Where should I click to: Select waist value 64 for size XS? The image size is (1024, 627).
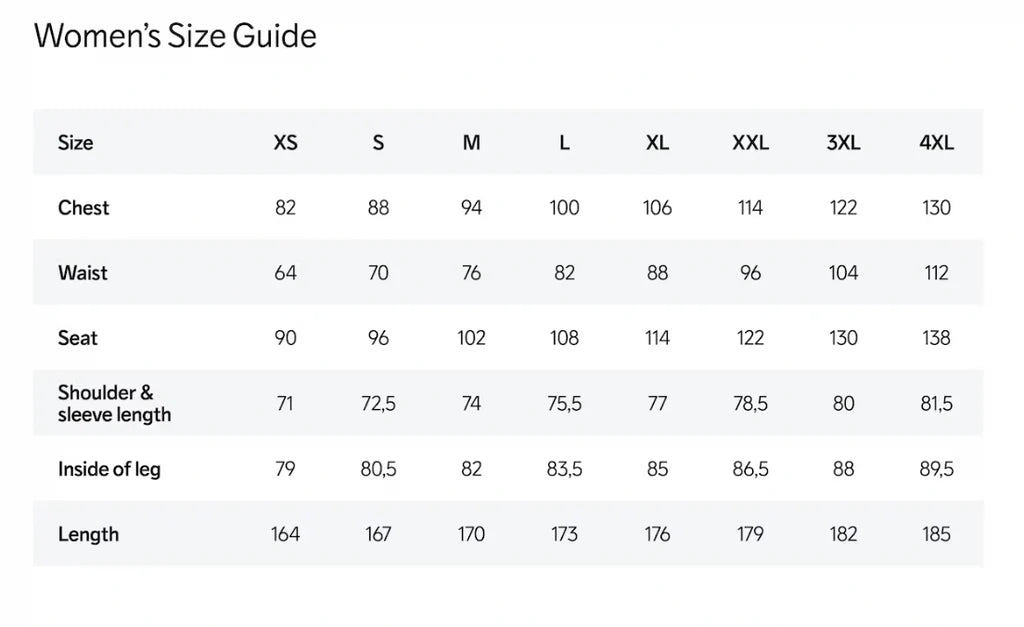(285, 273)
